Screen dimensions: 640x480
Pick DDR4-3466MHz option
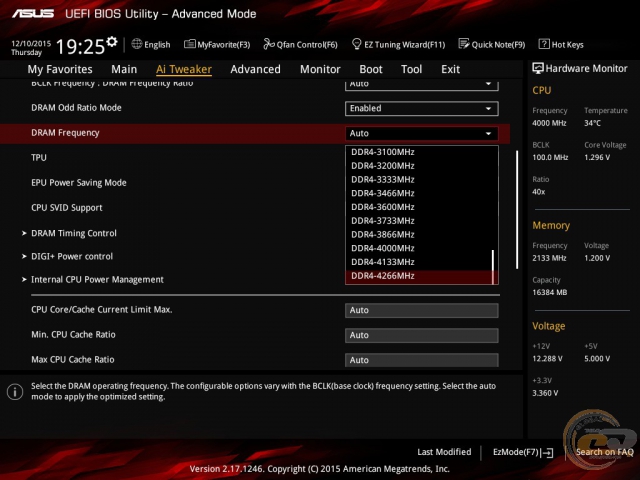pyautogui.click(x=419, y=193)
